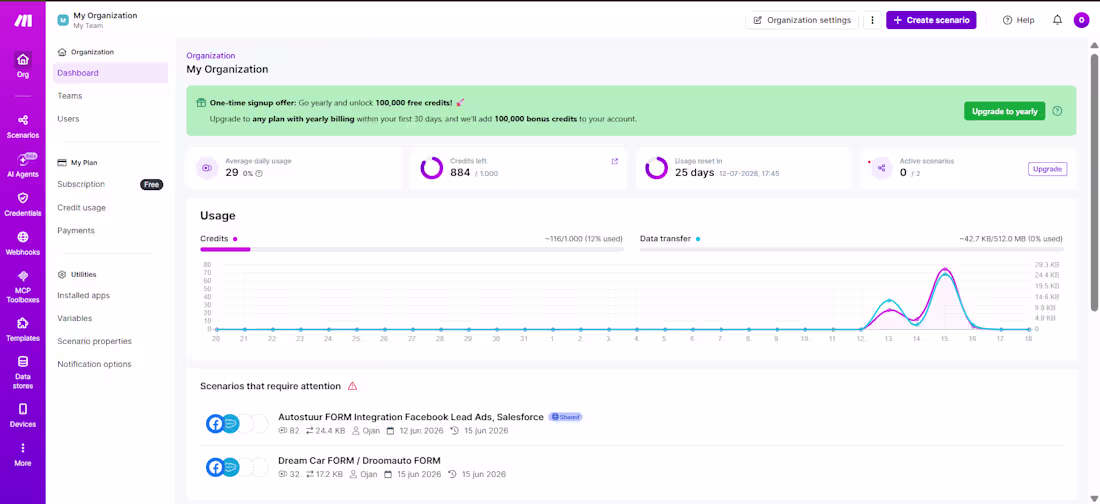Open Scenarios from the purple sidebar
This screenshot has width=1100, height=504.
[x=22, y=126]
